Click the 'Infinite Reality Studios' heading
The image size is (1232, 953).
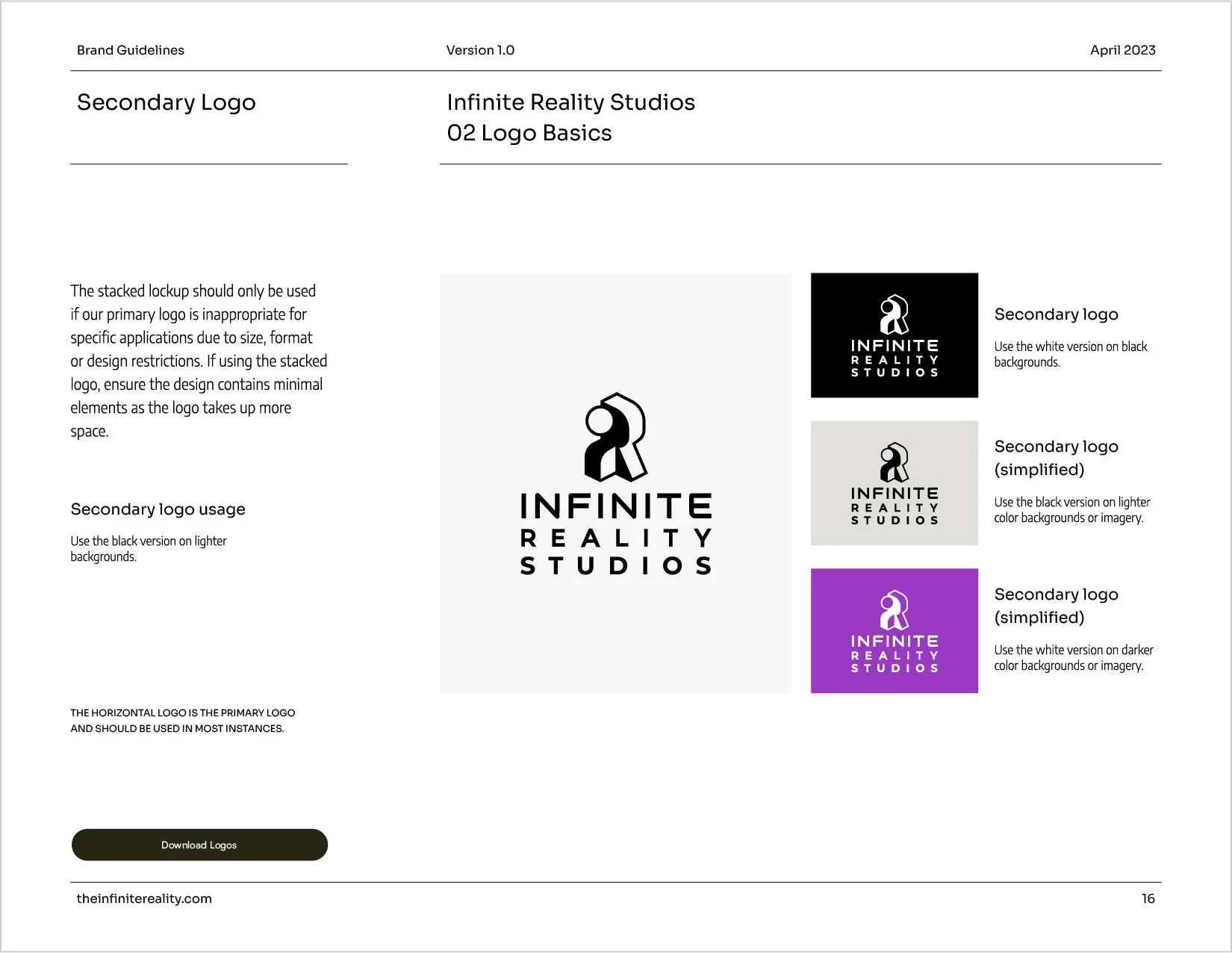571,102
